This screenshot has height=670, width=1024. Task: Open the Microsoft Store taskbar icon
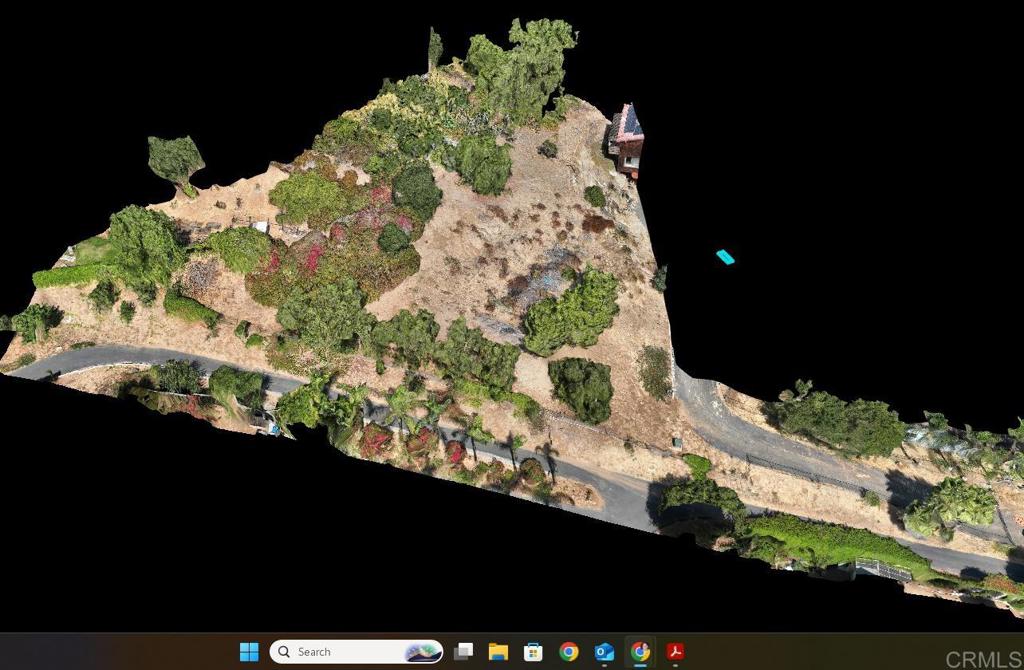click(533, 652)
